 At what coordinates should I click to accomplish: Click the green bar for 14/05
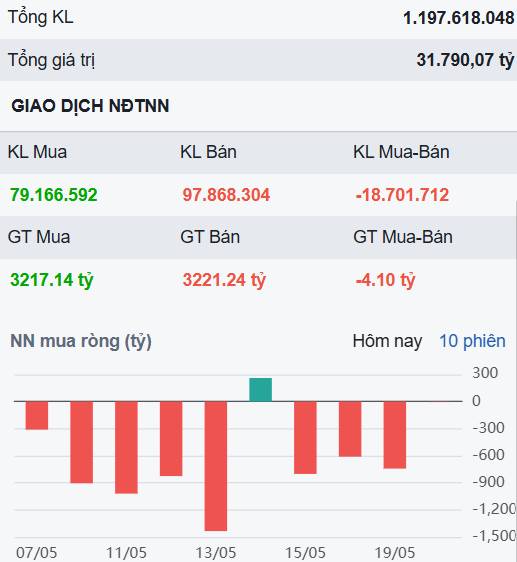click(261, 390)
